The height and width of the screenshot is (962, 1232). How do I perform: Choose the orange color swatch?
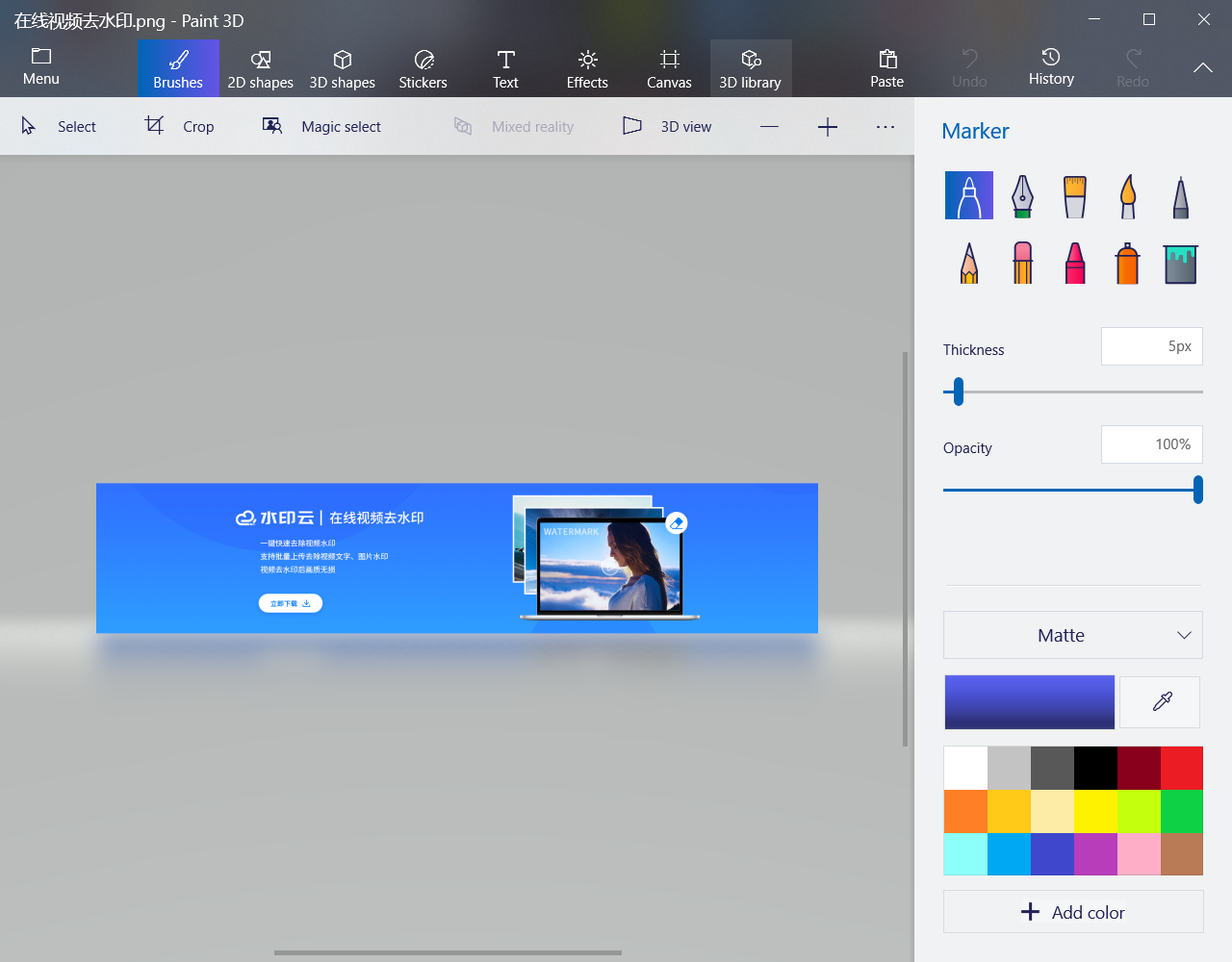click(x=965, y=811)
